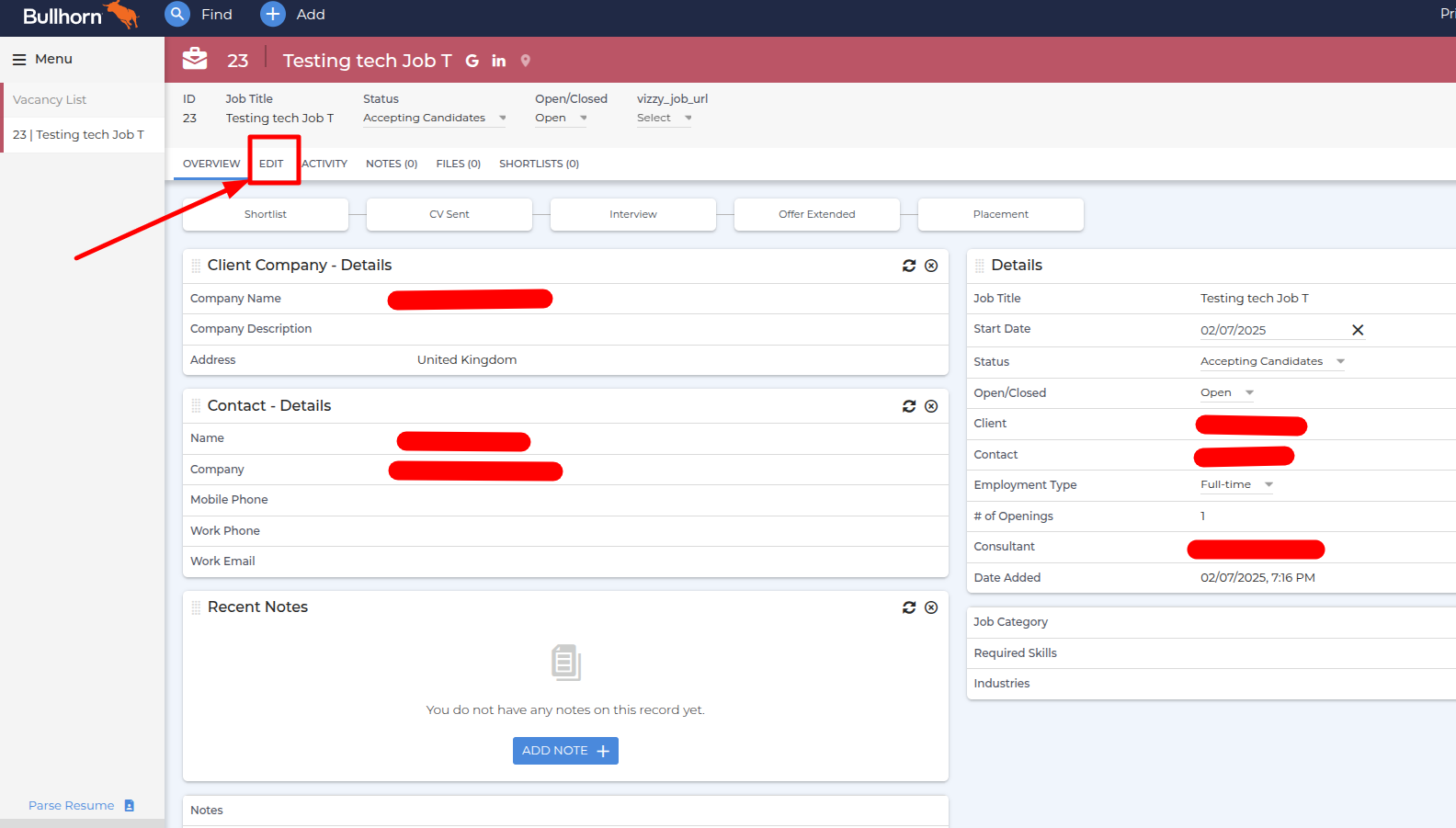Click the ADD NOTE button
The image size is (1456, 828).
pos(565,751)
